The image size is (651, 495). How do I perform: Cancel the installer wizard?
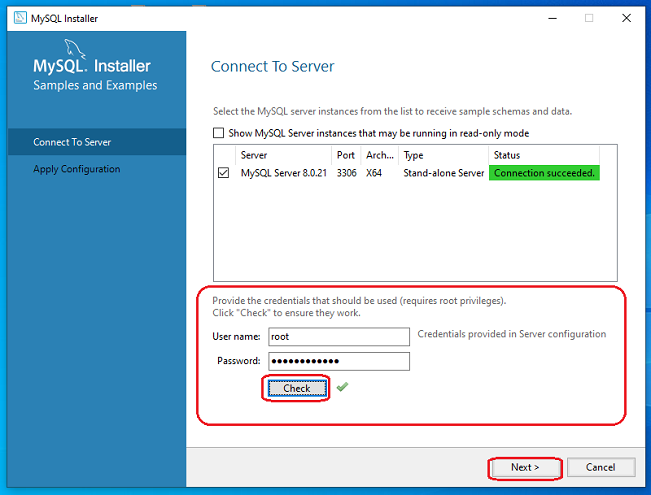pos(601,468)
